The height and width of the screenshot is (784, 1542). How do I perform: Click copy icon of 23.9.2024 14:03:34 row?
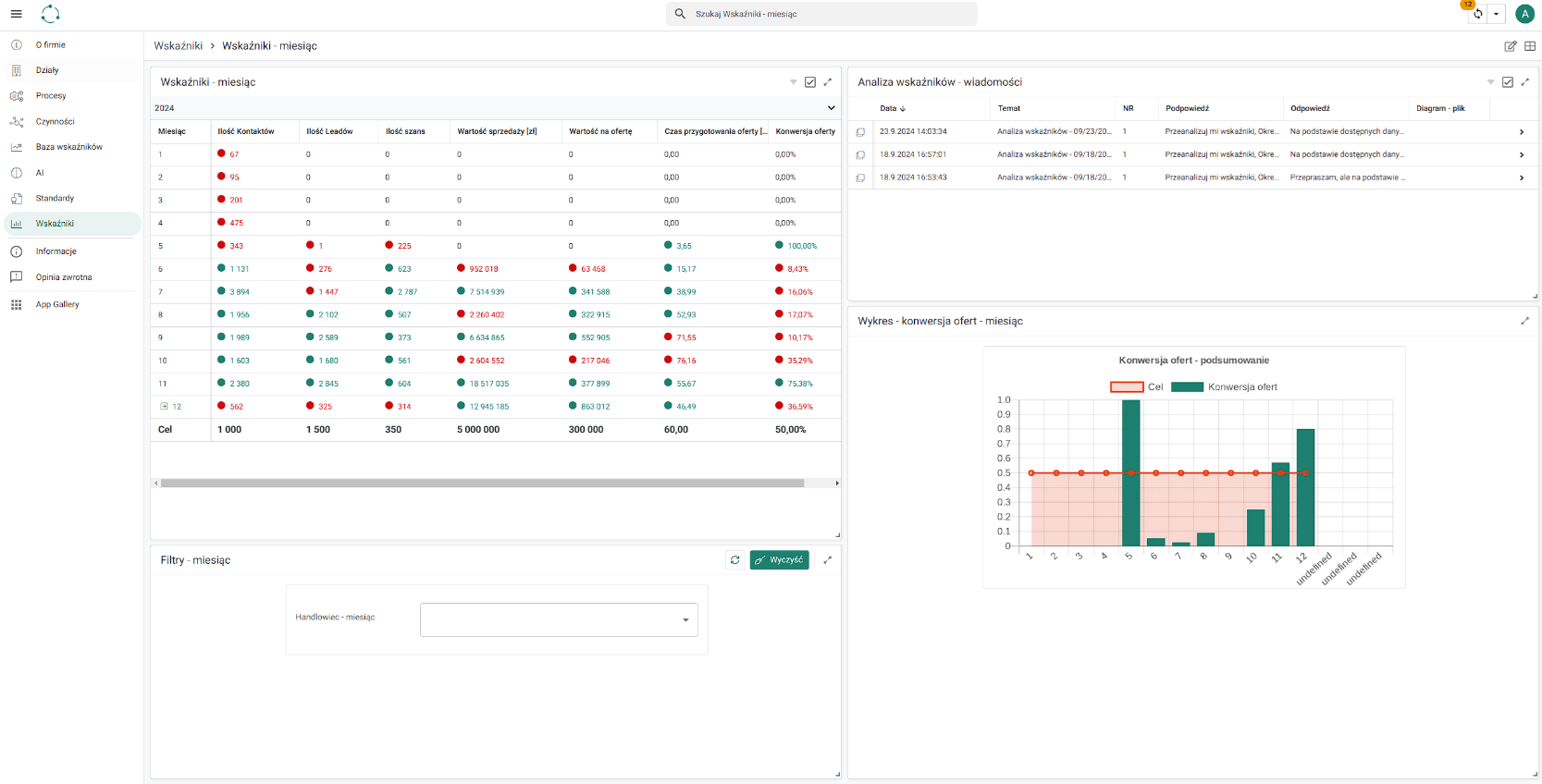pos(860,132)
